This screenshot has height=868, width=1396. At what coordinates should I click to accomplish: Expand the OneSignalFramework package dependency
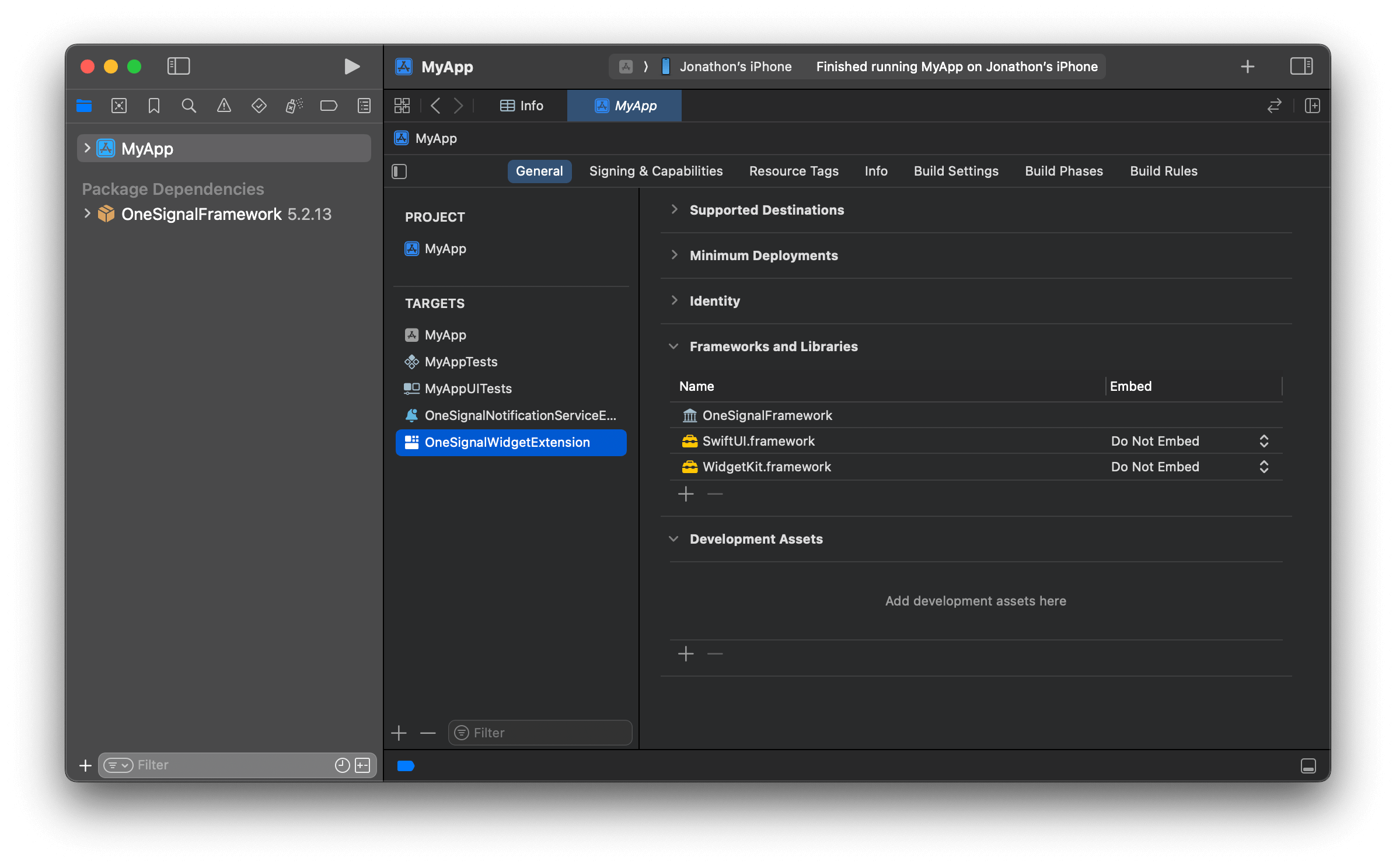point(88,213)
